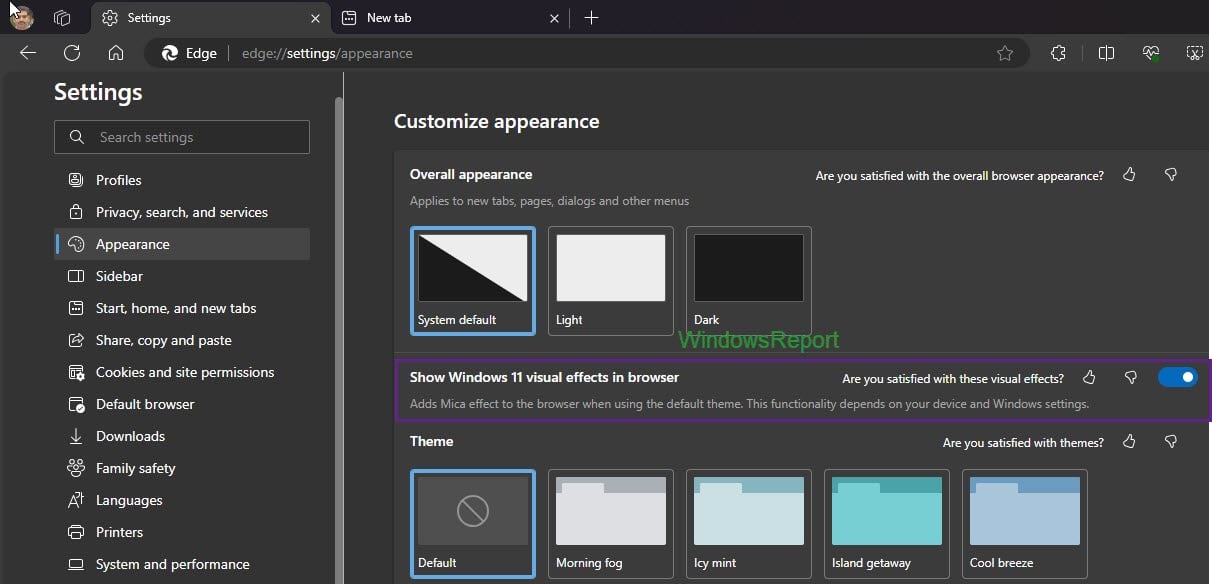This screenshot has width=1212, height=584.
Task: Select the Default theme
Action: [x=473, y=524]
